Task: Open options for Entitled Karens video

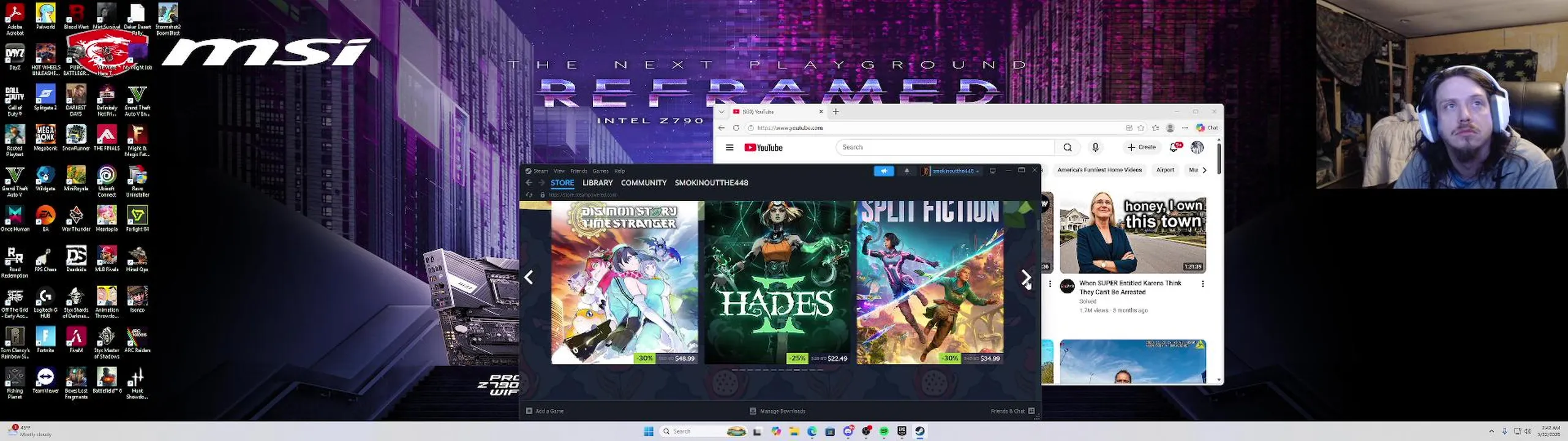Action: (x=1203, y=284)
